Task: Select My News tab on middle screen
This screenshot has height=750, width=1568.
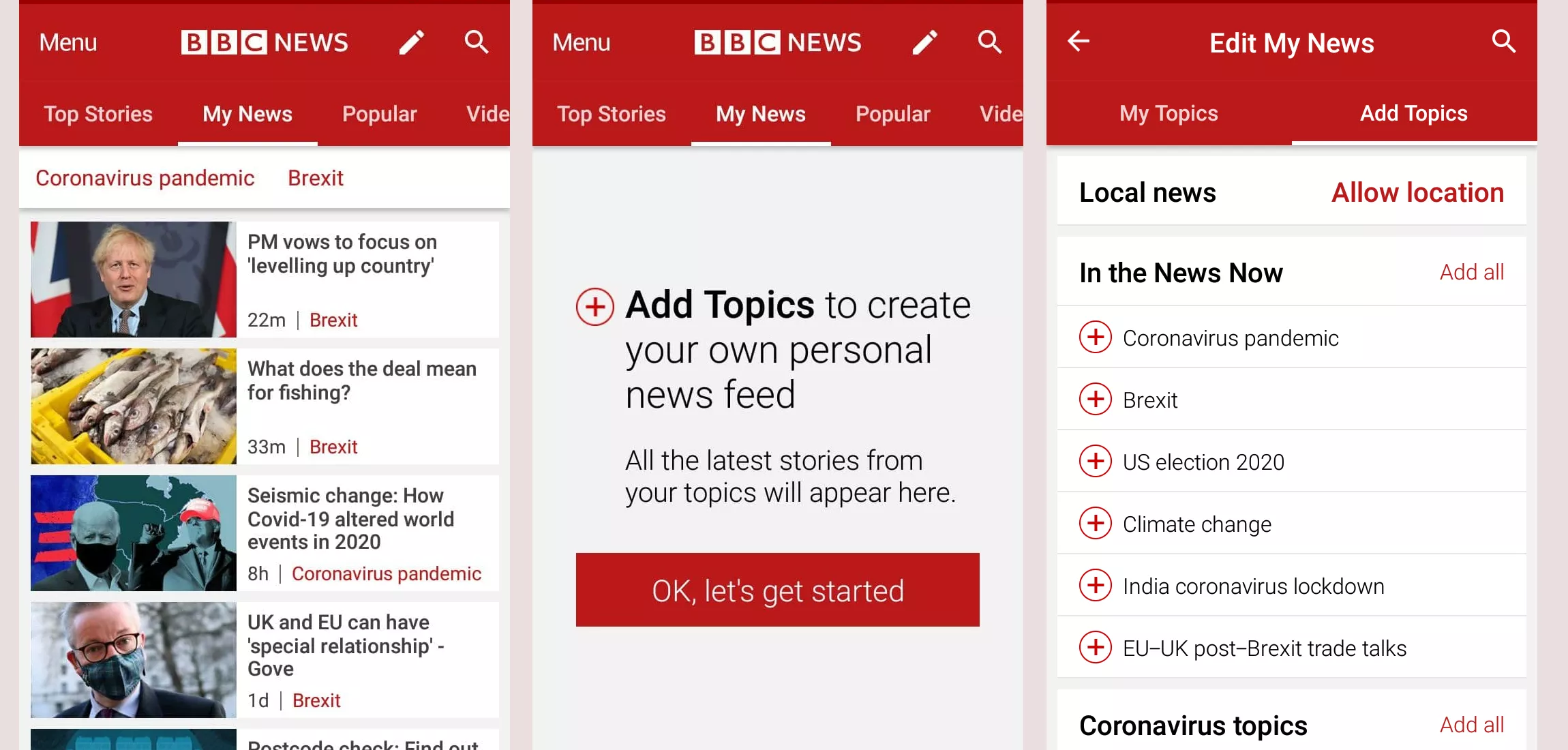Action: tap(761, 114)
